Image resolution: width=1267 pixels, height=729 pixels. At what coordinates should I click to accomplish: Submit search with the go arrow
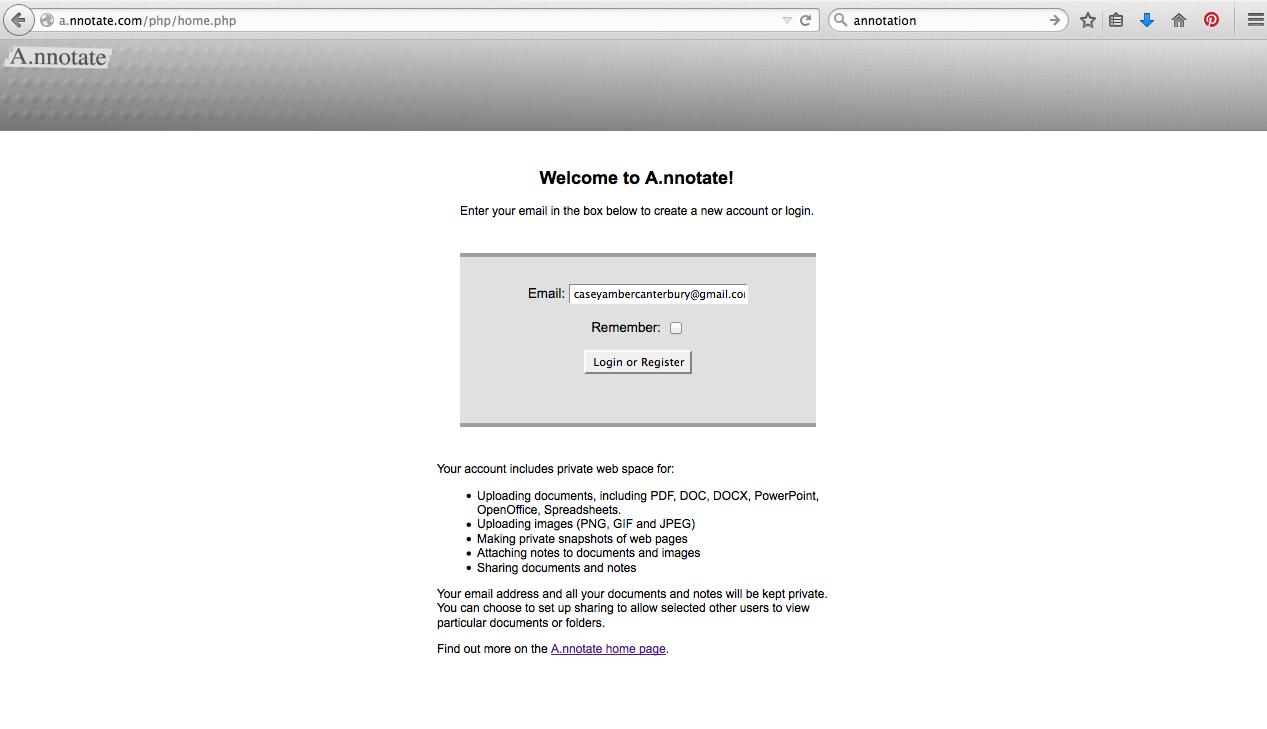coord(1055,20)
